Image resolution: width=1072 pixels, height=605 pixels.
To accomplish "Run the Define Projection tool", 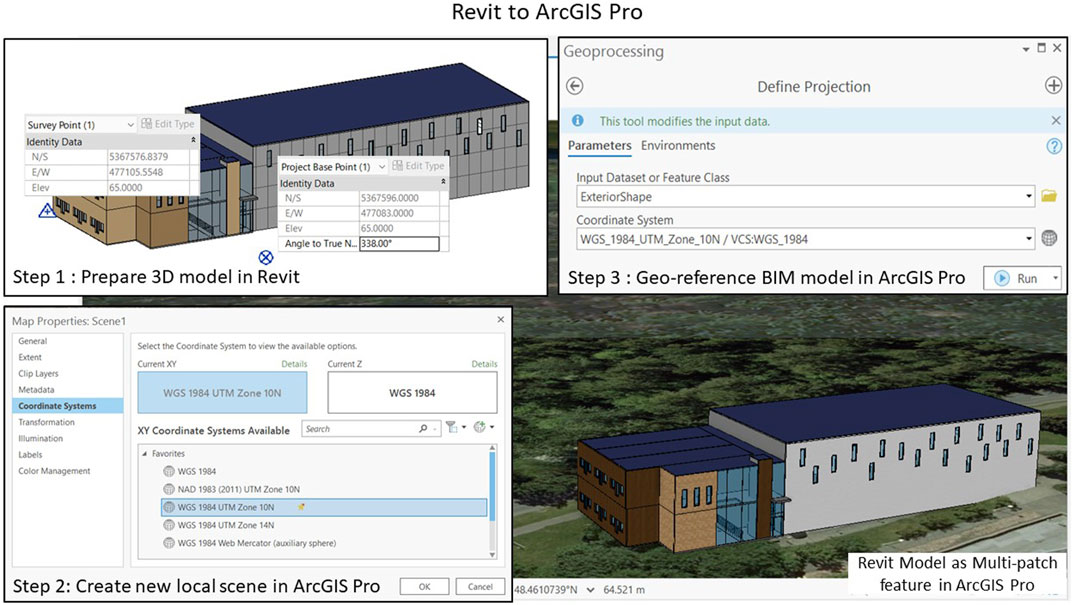I will point(1017,278).
